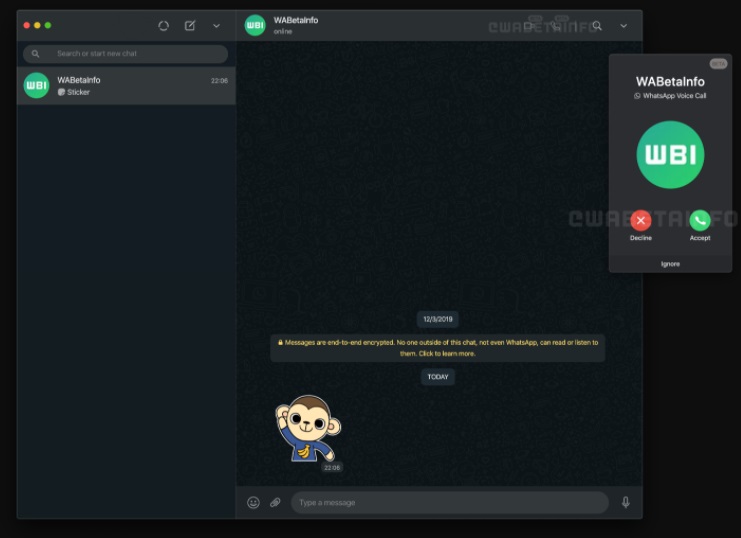Click the magnifier icon in sidebar search
Image resolution: width=741 pixels, height=538 pixels.
click(35, 54)
